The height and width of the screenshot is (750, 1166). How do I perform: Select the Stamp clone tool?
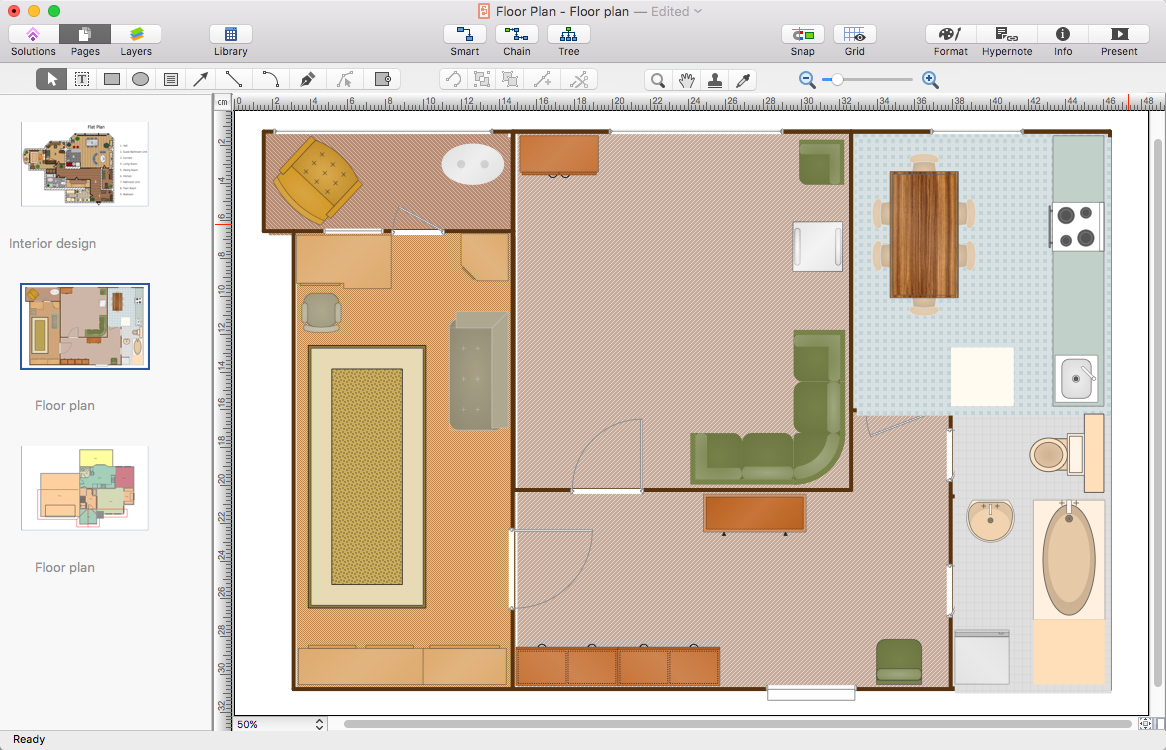click(715, 80)
